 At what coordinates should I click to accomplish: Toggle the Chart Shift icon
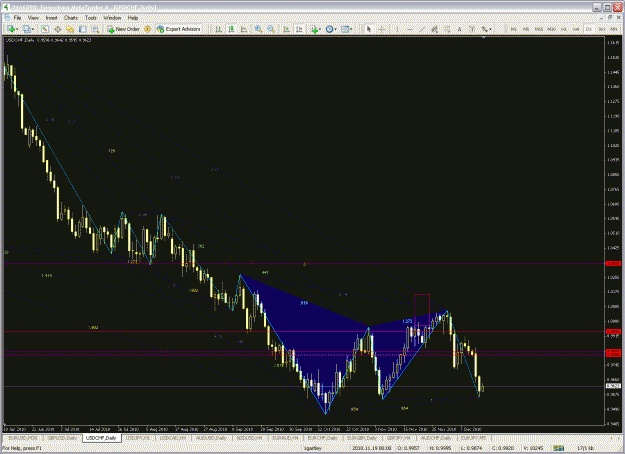pyautogui.click(x=299, y=29)
